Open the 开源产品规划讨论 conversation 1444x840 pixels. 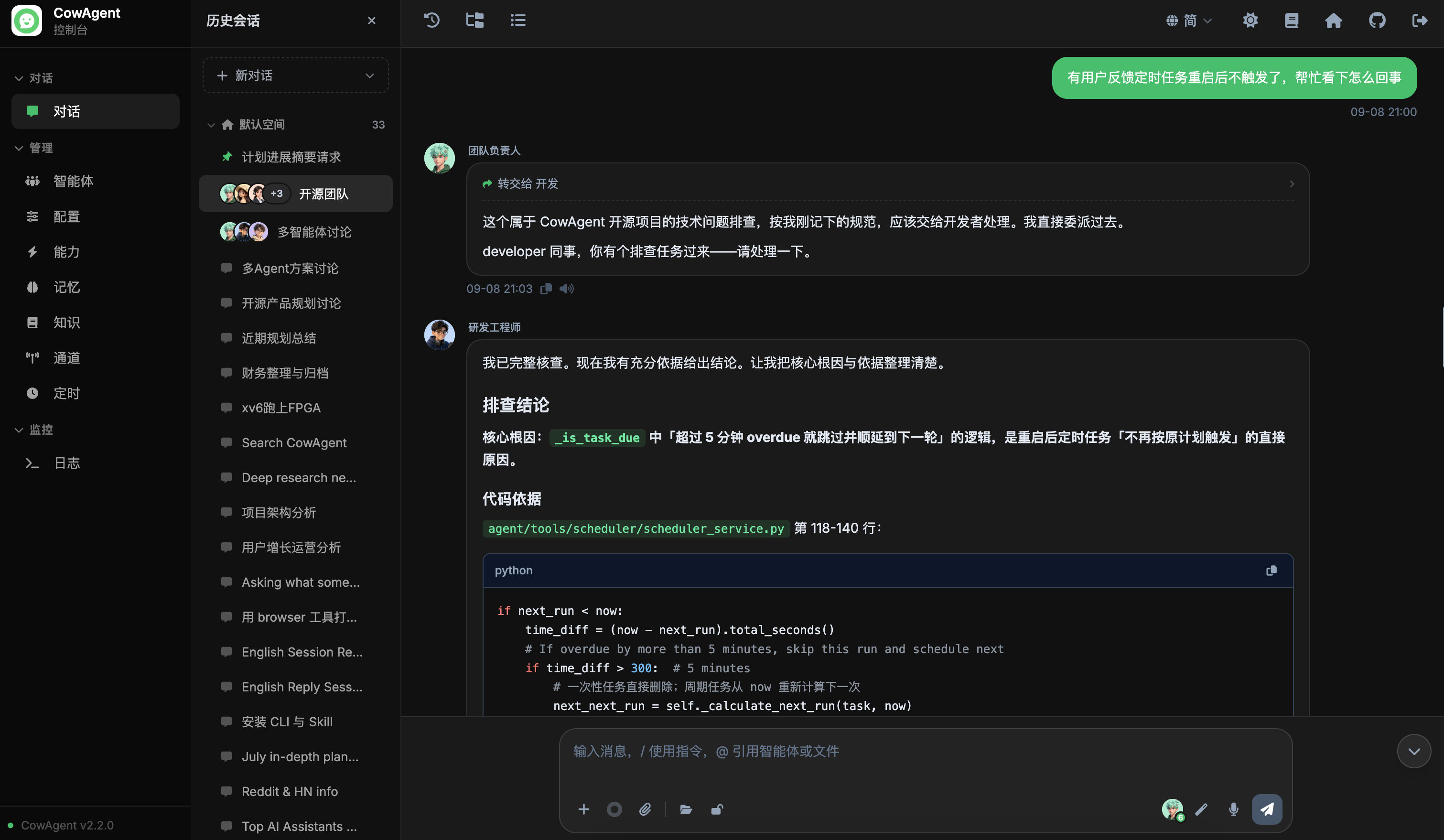pyautogui.click(x=296, y=303)
